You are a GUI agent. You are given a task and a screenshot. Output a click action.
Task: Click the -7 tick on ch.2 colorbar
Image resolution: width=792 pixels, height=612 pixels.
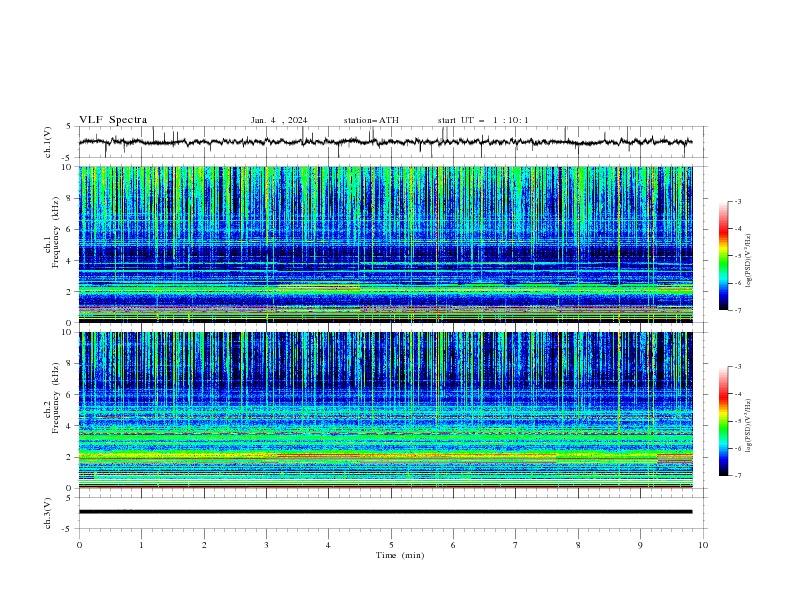pyautogui.click(x=738, y=475)
